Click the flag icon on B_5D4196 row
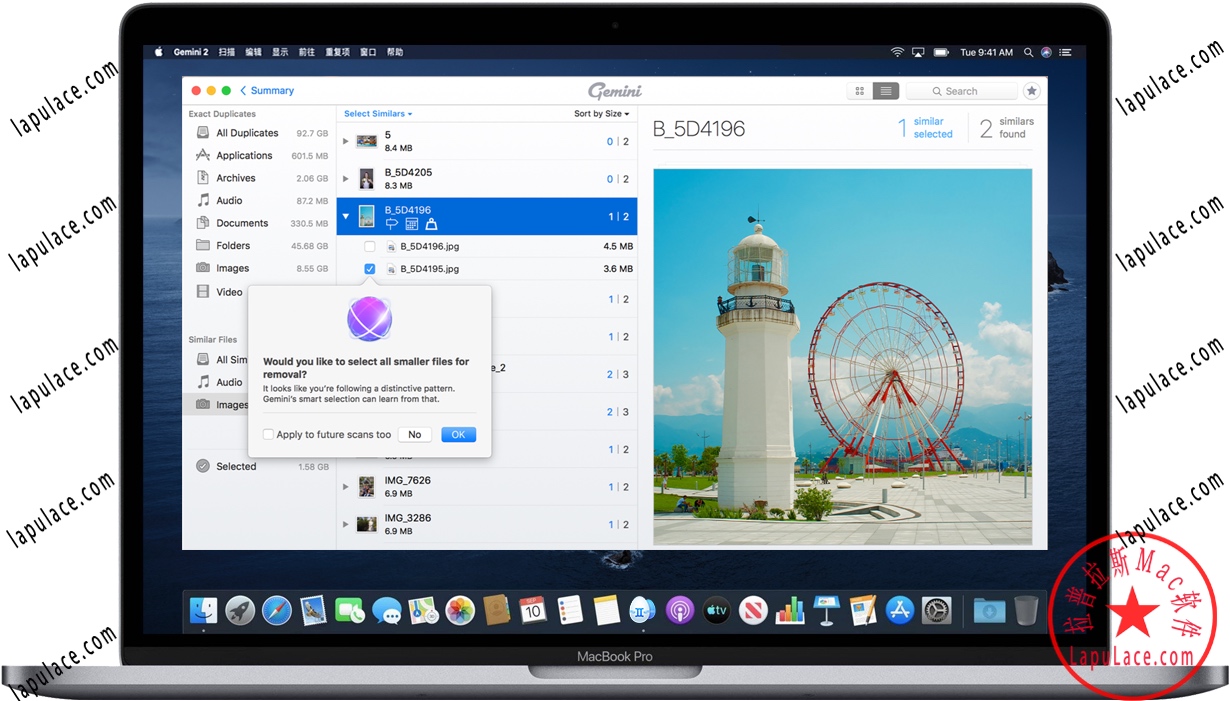This screenshot has height=701, width=1230. click(x=391, y=224)
